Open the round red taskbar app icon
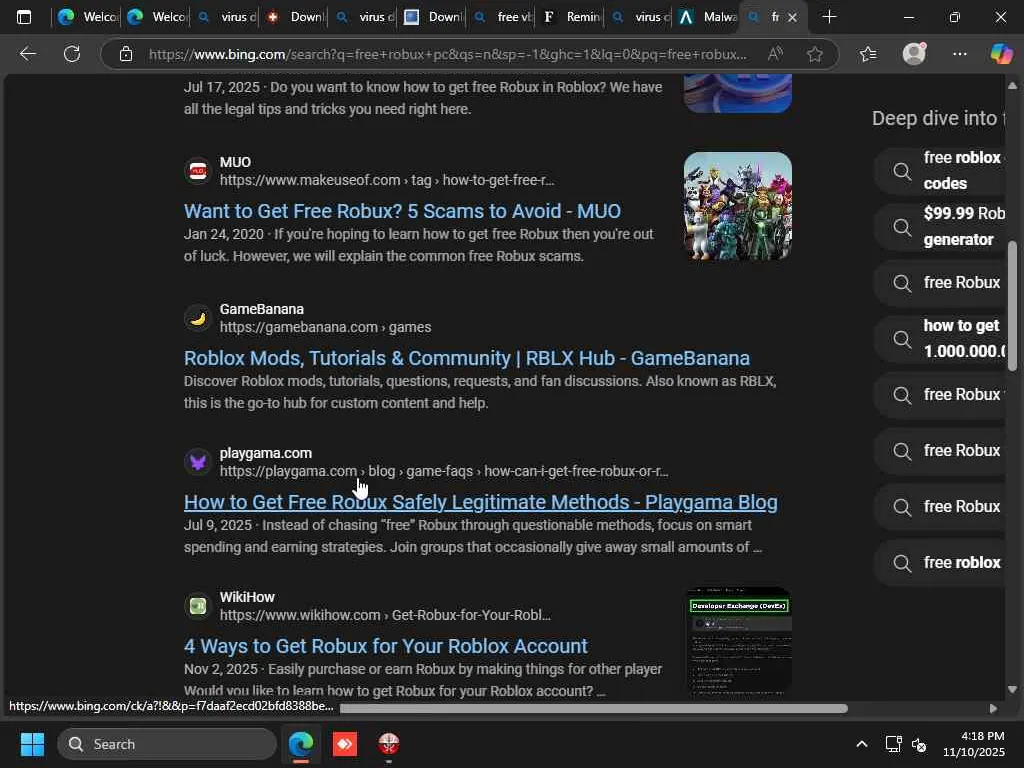 coord(389,744)
